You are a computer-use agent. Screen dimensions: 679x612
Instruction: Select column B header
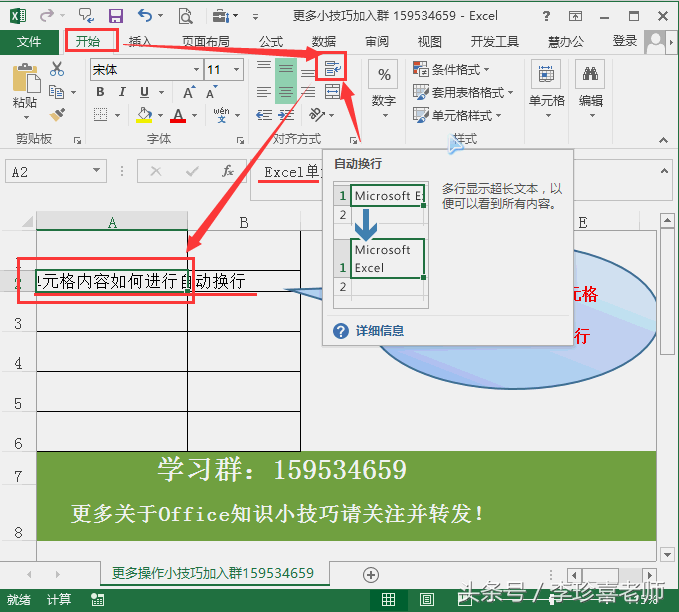click(x=244, y=222)
